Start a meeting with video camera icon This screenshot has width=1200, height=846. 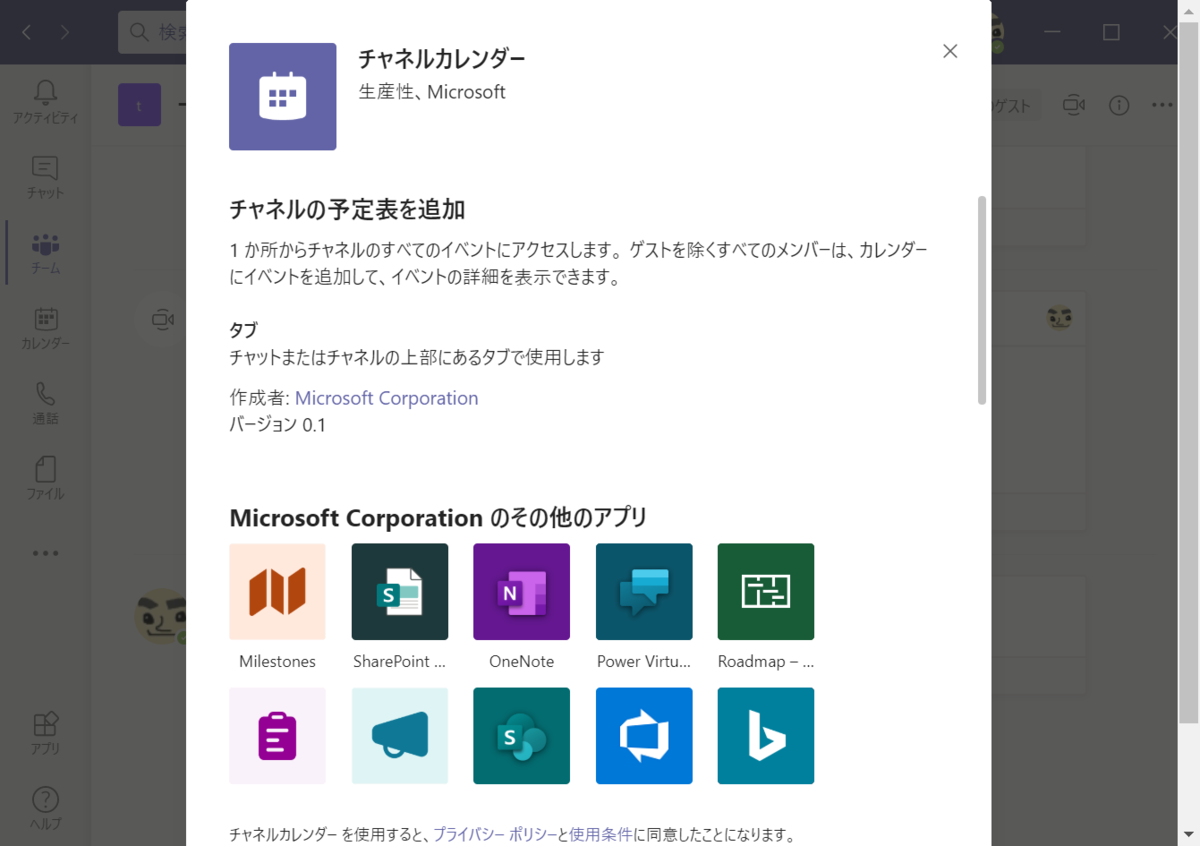pyautogui.click(x=1073, y=105)
